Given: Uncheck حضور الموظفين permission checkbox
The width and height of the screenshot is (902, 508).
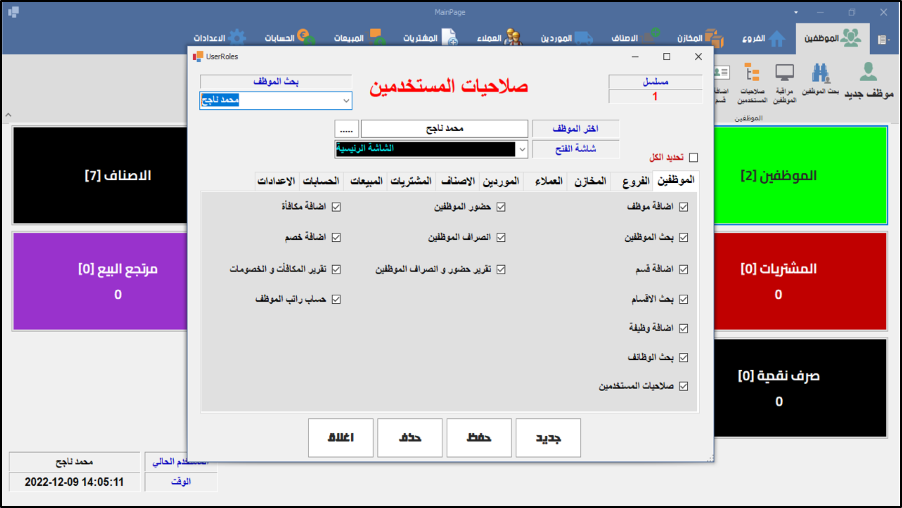Looking at the screenshot, I should [501, 208].
